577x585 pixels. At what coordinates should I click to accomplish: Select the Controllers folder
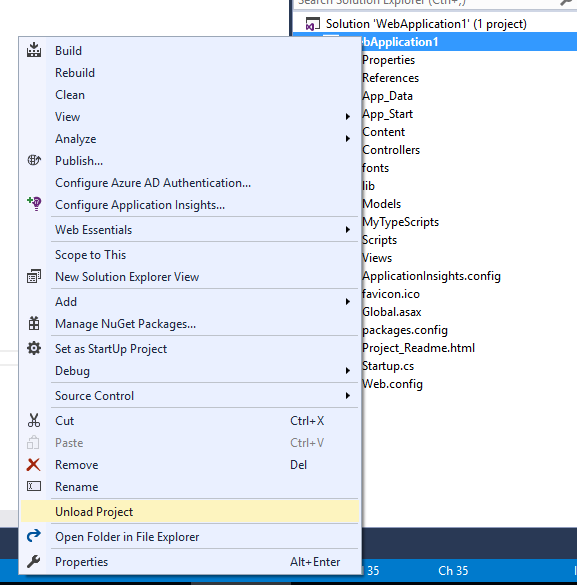point(391,150)
